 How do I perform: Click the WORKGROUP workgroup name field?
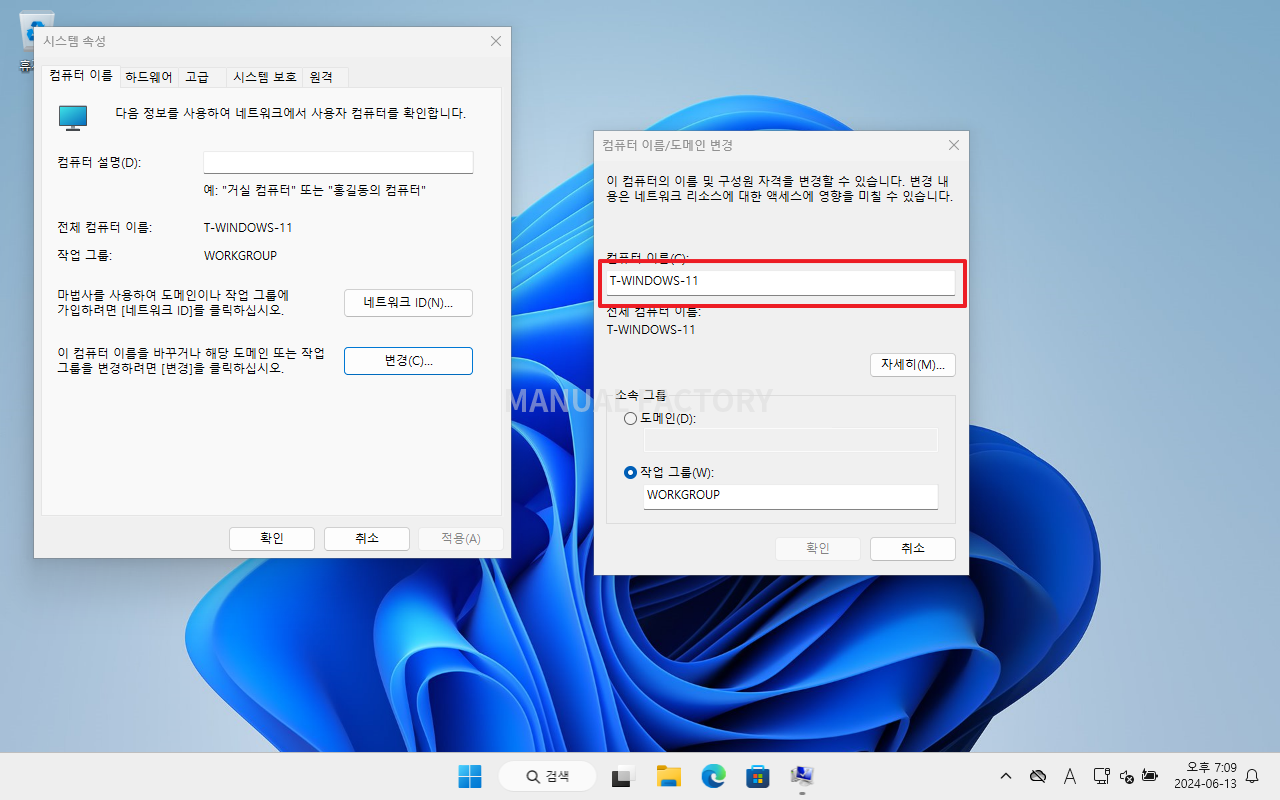(790, 496)
